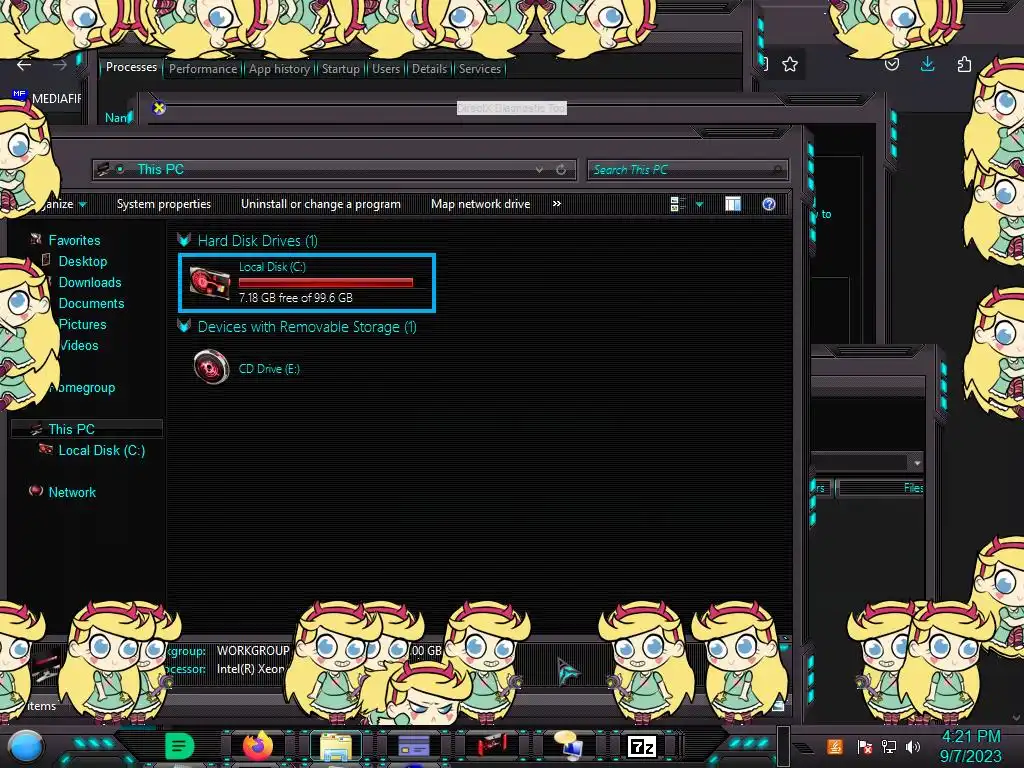Switch to the Processes tab

point(131,67)
